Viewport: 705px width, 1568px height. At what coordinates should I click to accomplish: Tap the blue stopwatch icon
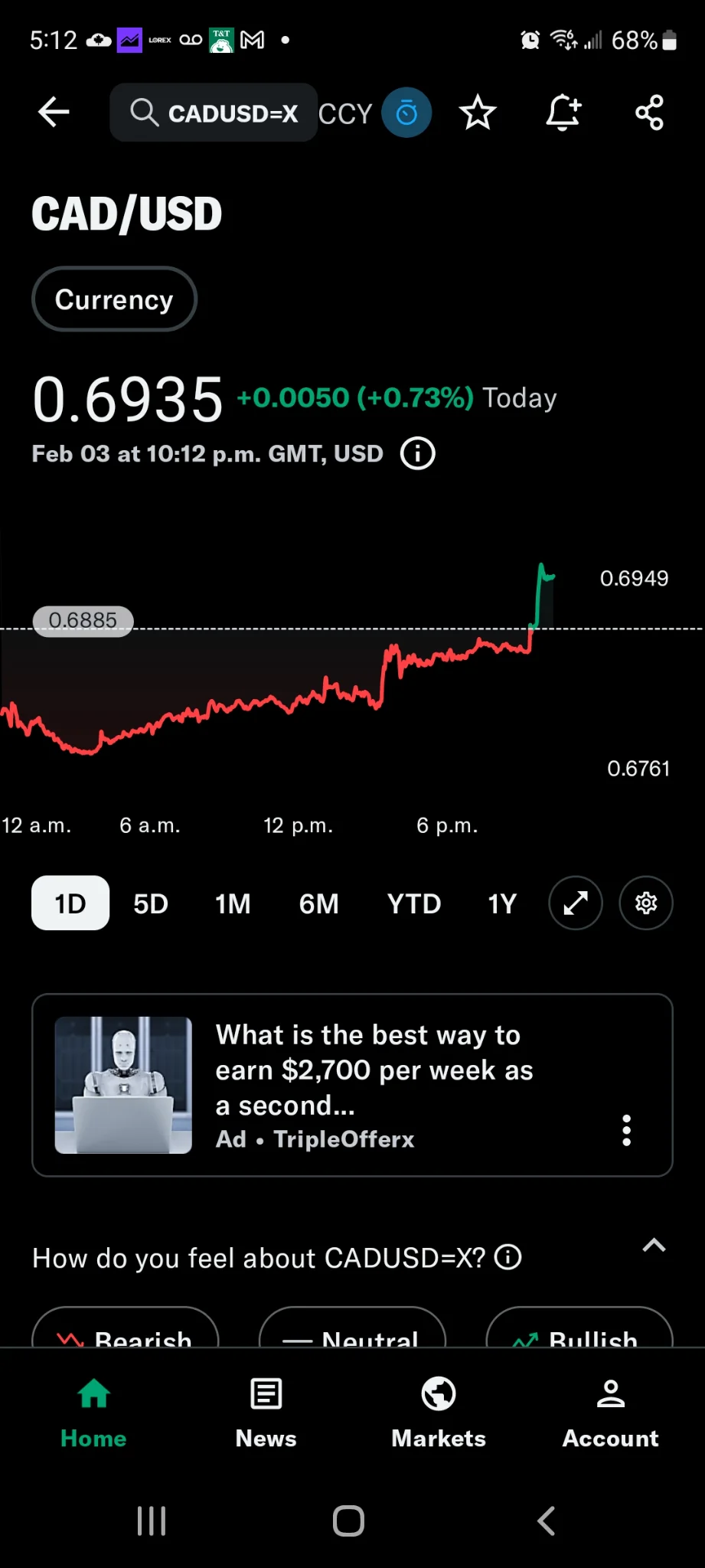[x=406, y=113]
